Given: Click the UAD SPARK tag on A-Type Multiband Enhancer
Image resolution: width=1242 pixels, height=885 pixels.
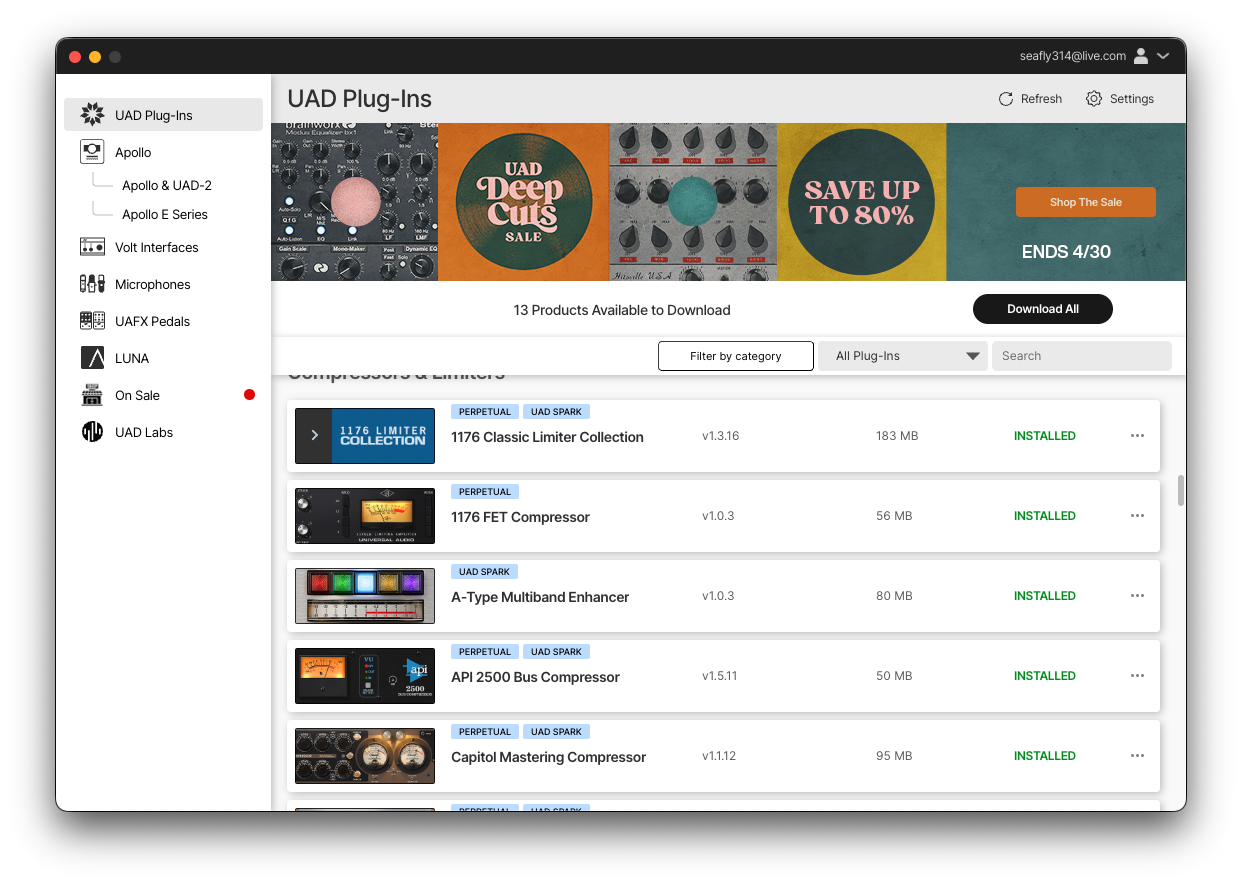Looking at the screenshot, I should [484, 572].
